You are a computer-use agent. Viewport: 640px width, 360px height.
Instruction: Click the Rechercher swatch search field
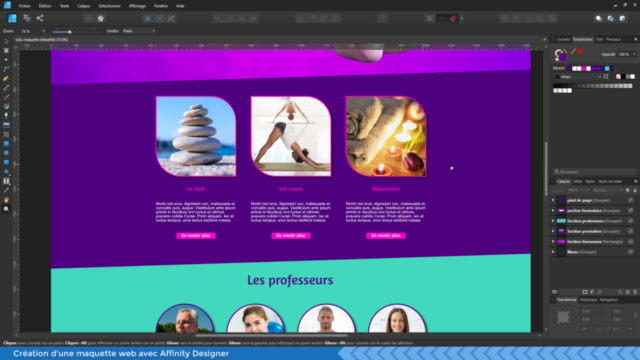tap(595, 172)
